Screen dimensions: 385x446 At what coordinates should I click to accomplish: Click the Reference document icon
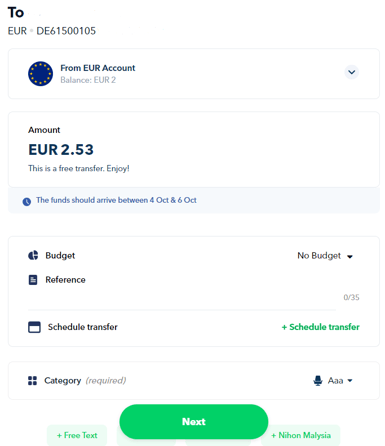[x=33, y=280]
